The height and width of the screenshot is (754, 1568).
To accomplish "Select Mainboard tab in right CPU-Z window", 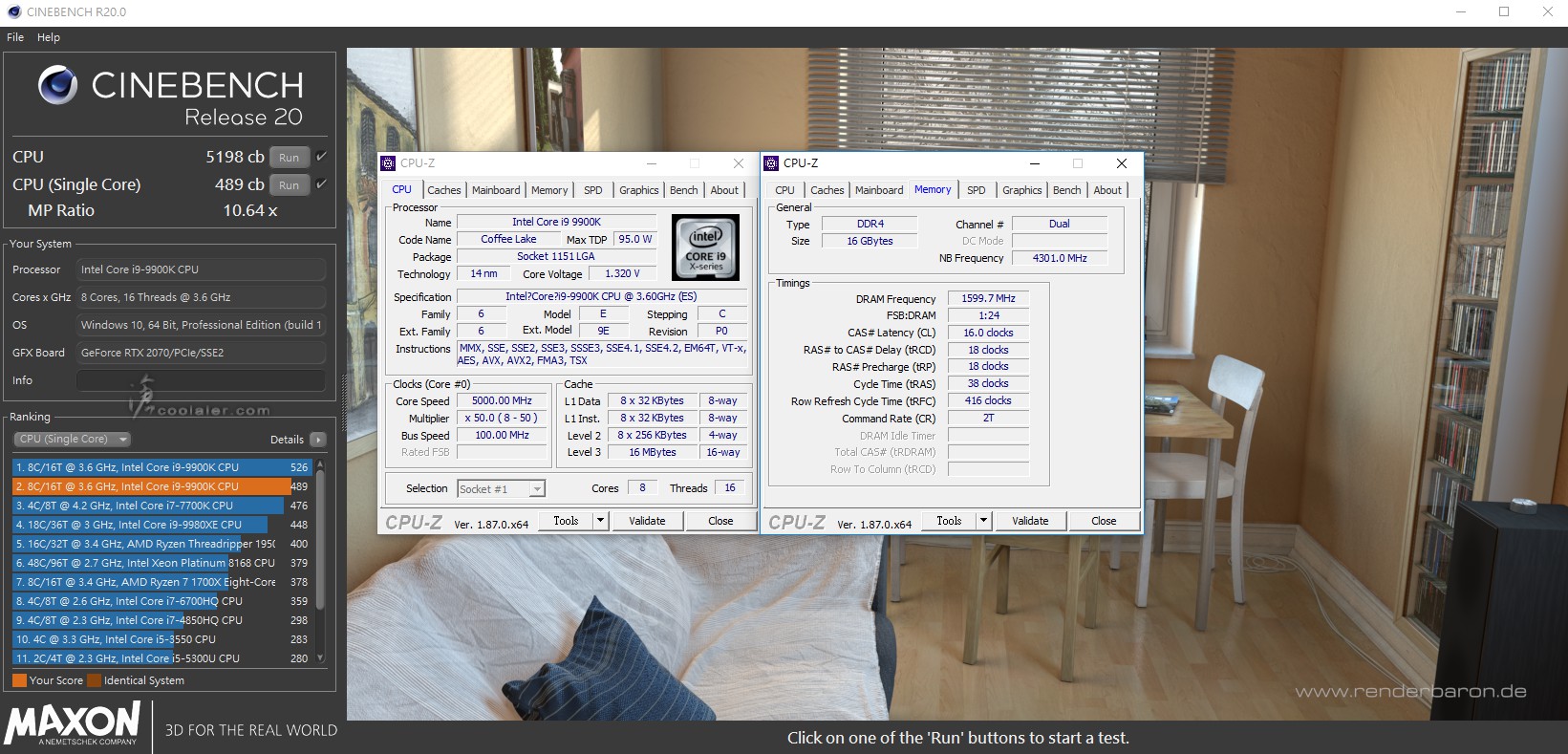I will pos(879,190).
